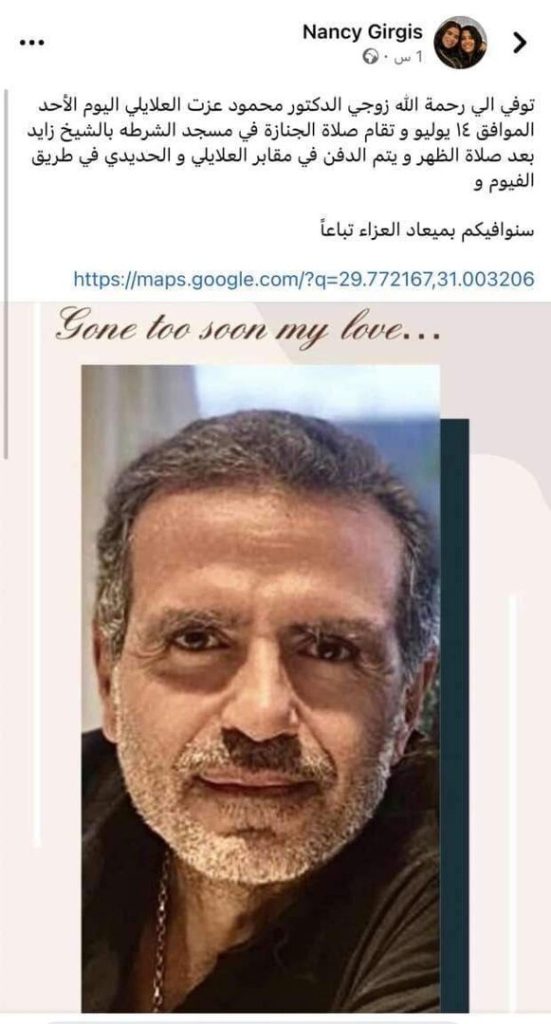The width and height of the screenshot is (551, 1024).
Task: Tap the neck chain in the photo
Action: click(160, 934)
